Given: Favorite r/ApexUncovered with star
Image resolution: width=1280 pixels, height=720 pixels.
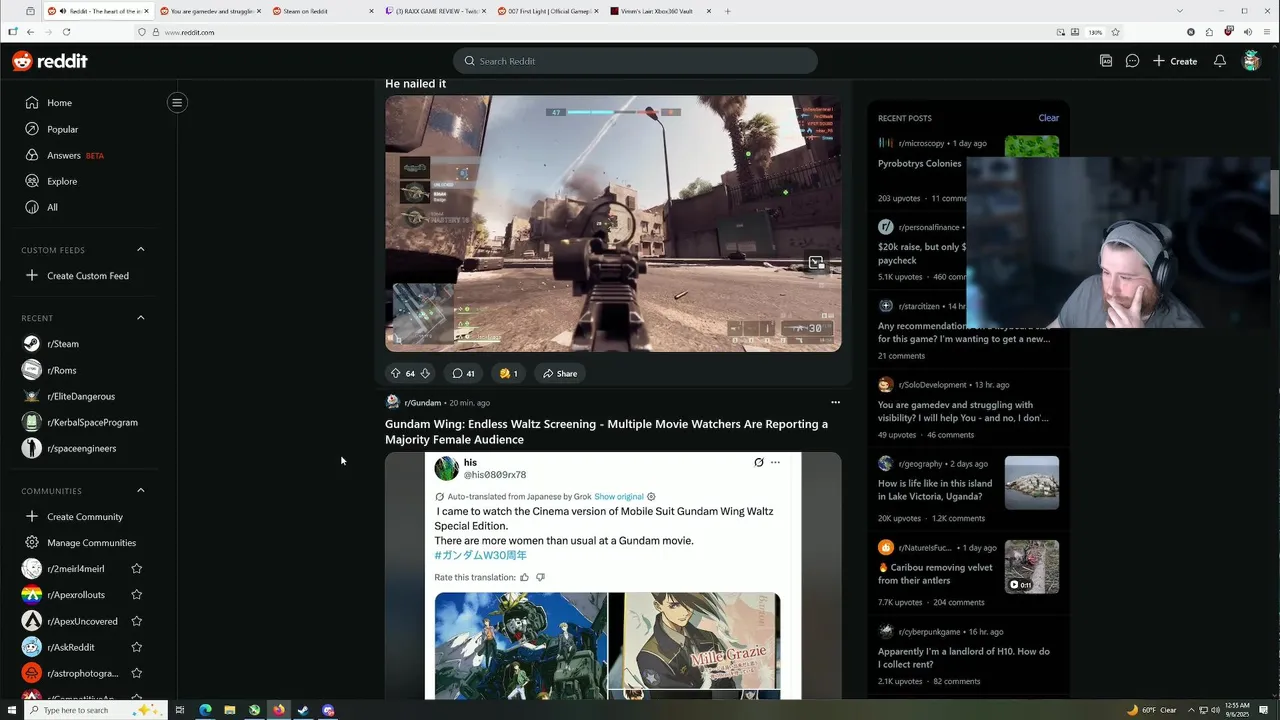Looking at the screenshot, I should tap(137, 621).
